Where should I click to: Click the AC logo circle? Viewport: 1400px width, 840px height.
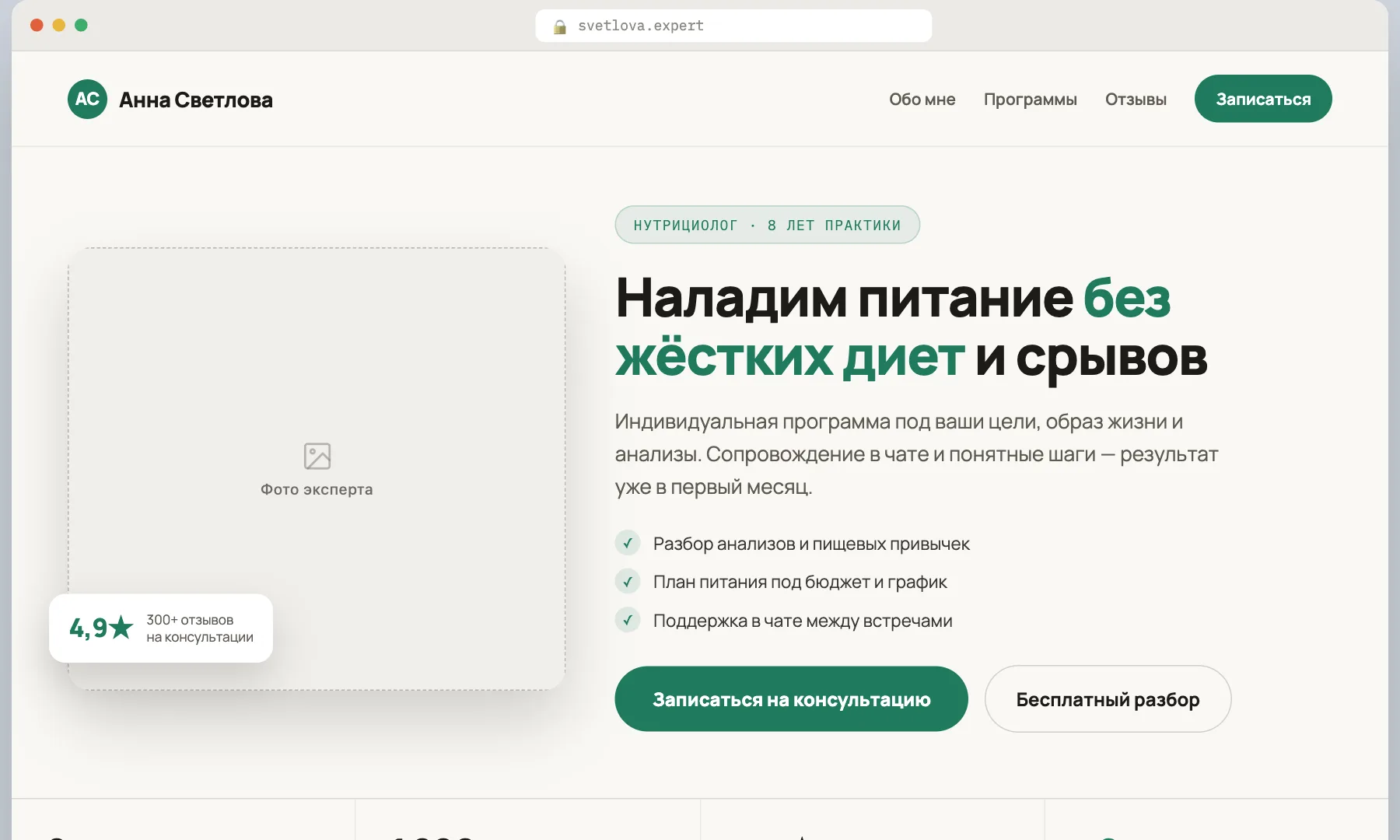[x=87, y=99]
